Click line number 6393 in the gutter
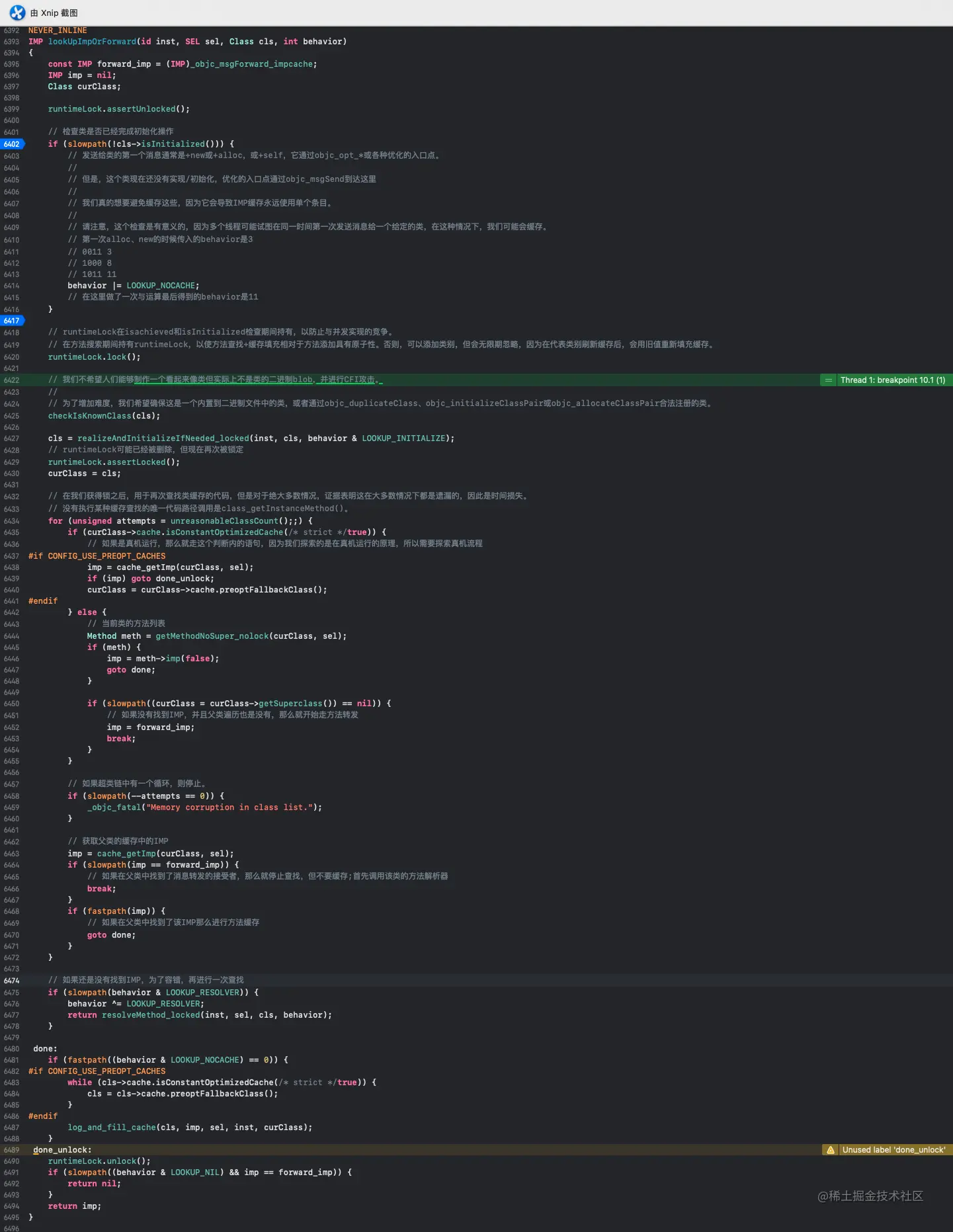This screenshot has height=1232, width=953. click(x=12, y=42)
